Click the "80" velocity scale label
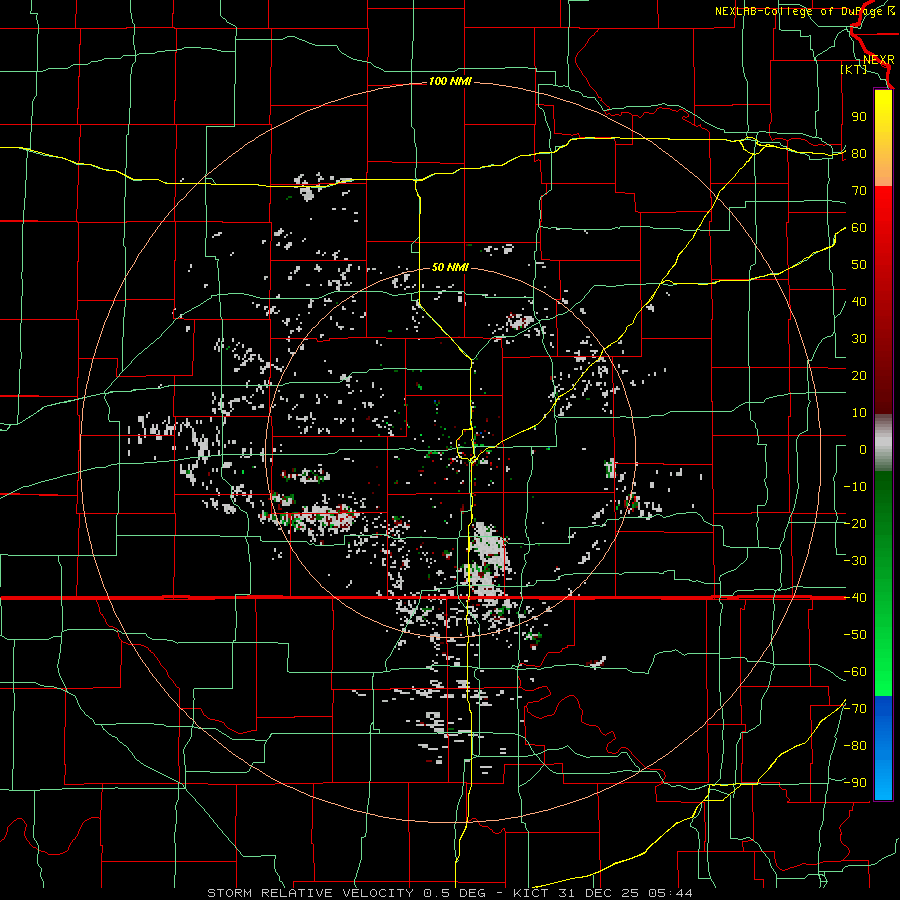The image size is (900, 900). (859, 154)
